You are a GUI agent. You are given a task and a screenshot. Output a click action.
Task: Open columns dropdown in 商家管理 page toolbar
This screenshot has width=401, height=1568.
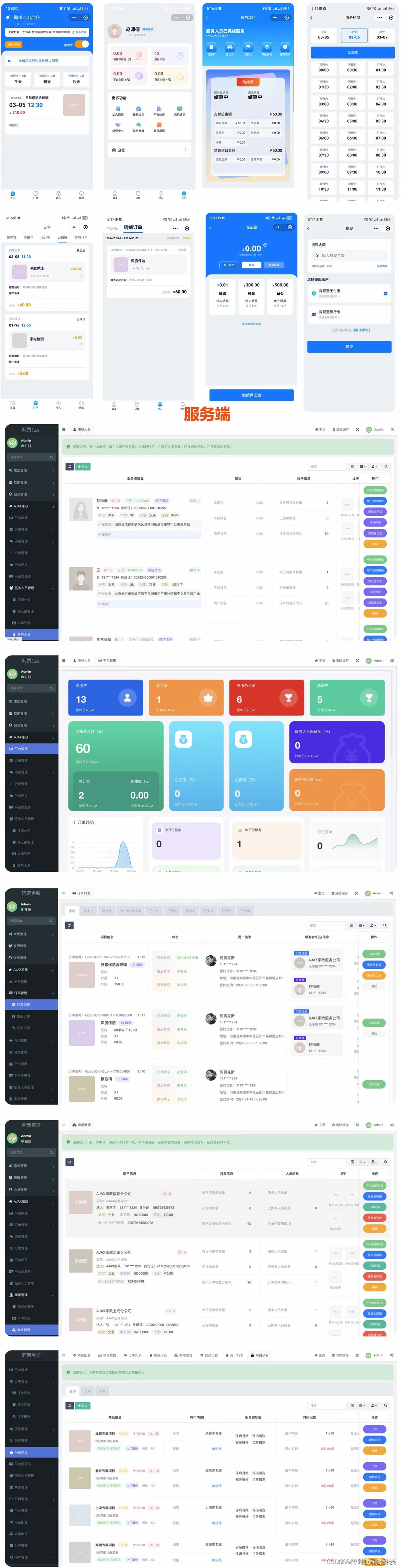click(363, 1162)
